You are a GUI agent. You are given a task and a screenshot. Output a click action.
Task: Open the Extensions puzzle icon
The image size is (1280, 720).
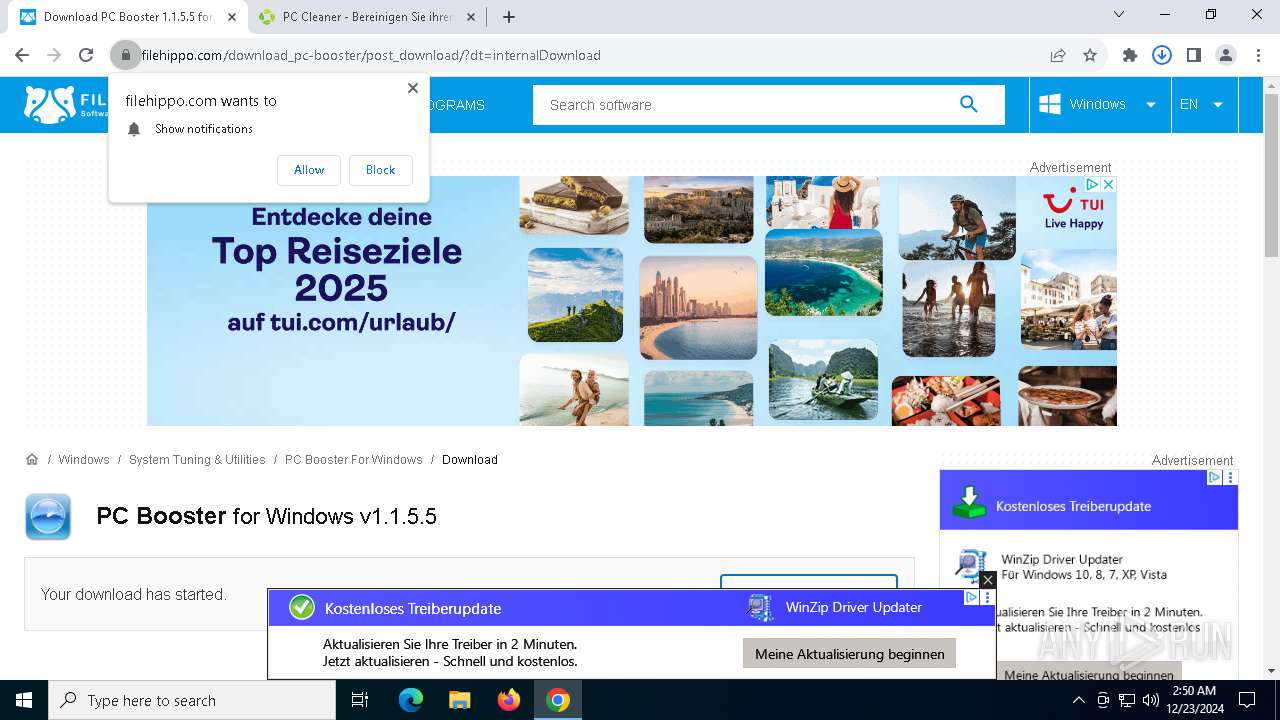1130,55
